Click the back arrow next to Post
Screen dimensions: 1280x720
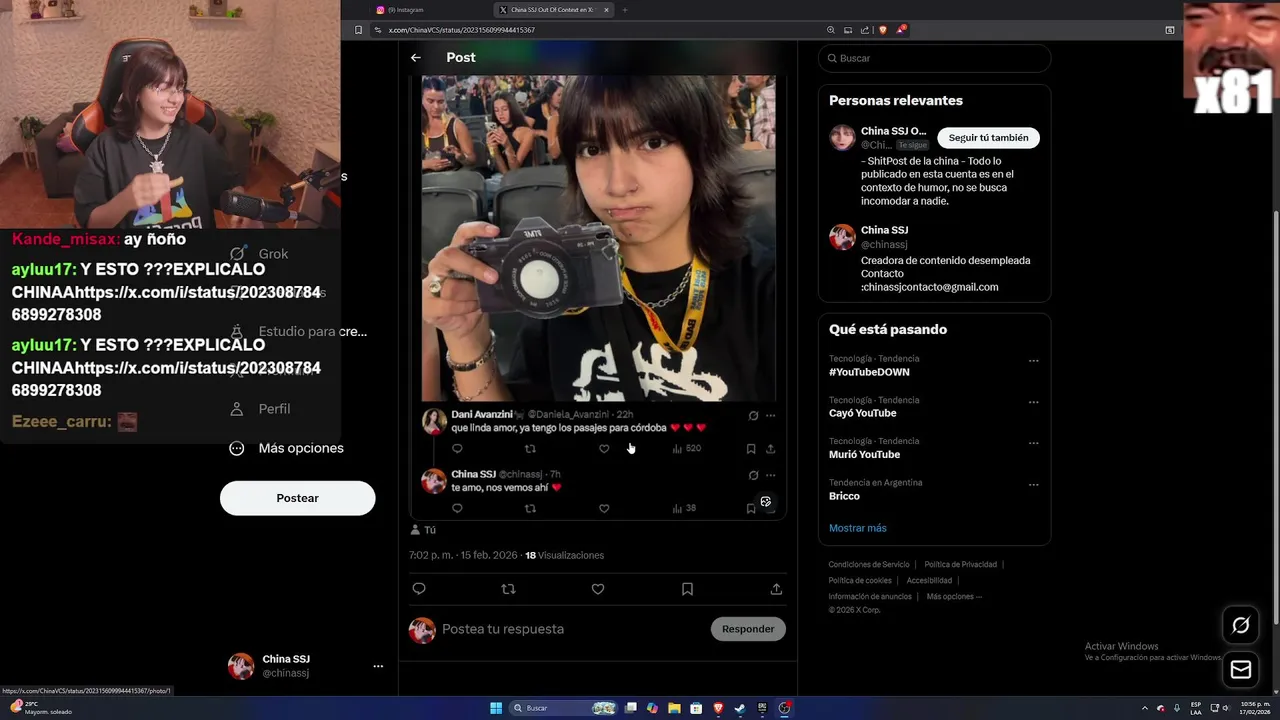click(x=415, y=58)
